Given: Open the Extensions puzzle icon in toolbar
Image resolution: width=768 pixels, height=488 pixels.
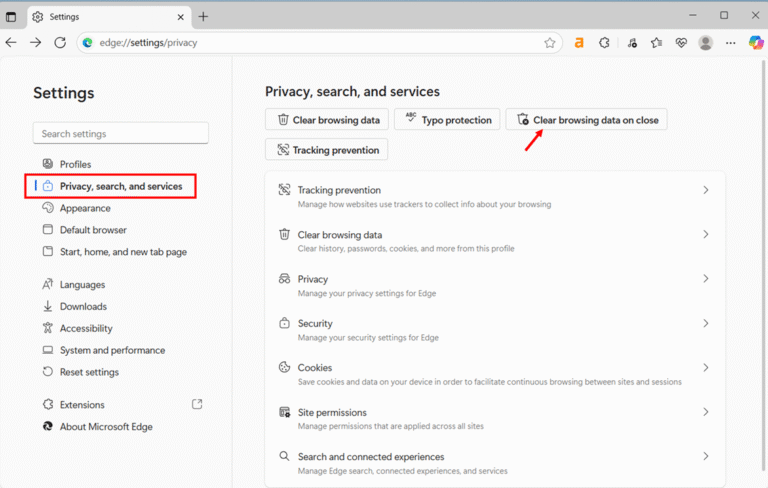Looking at the screenshot, I should coord(604,43).
